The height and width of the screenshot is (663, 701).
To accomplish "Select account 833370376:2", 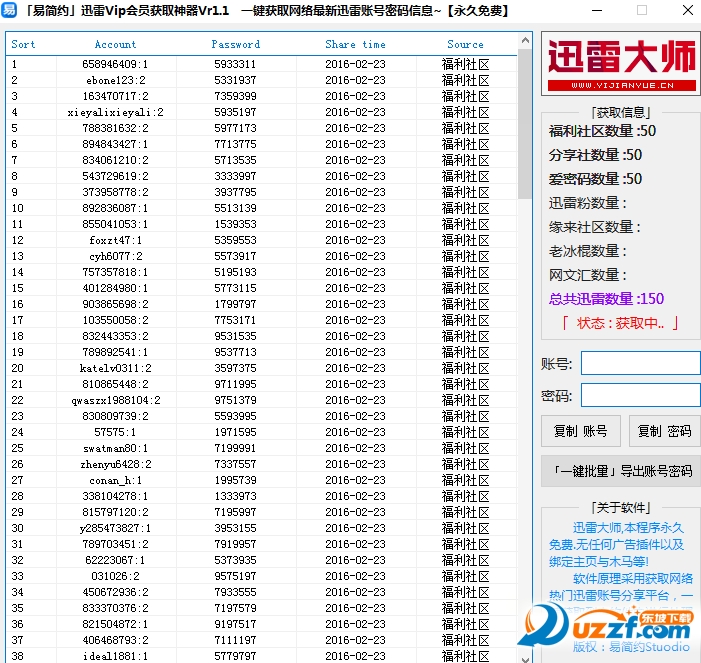I will click(x=115, y=608).
